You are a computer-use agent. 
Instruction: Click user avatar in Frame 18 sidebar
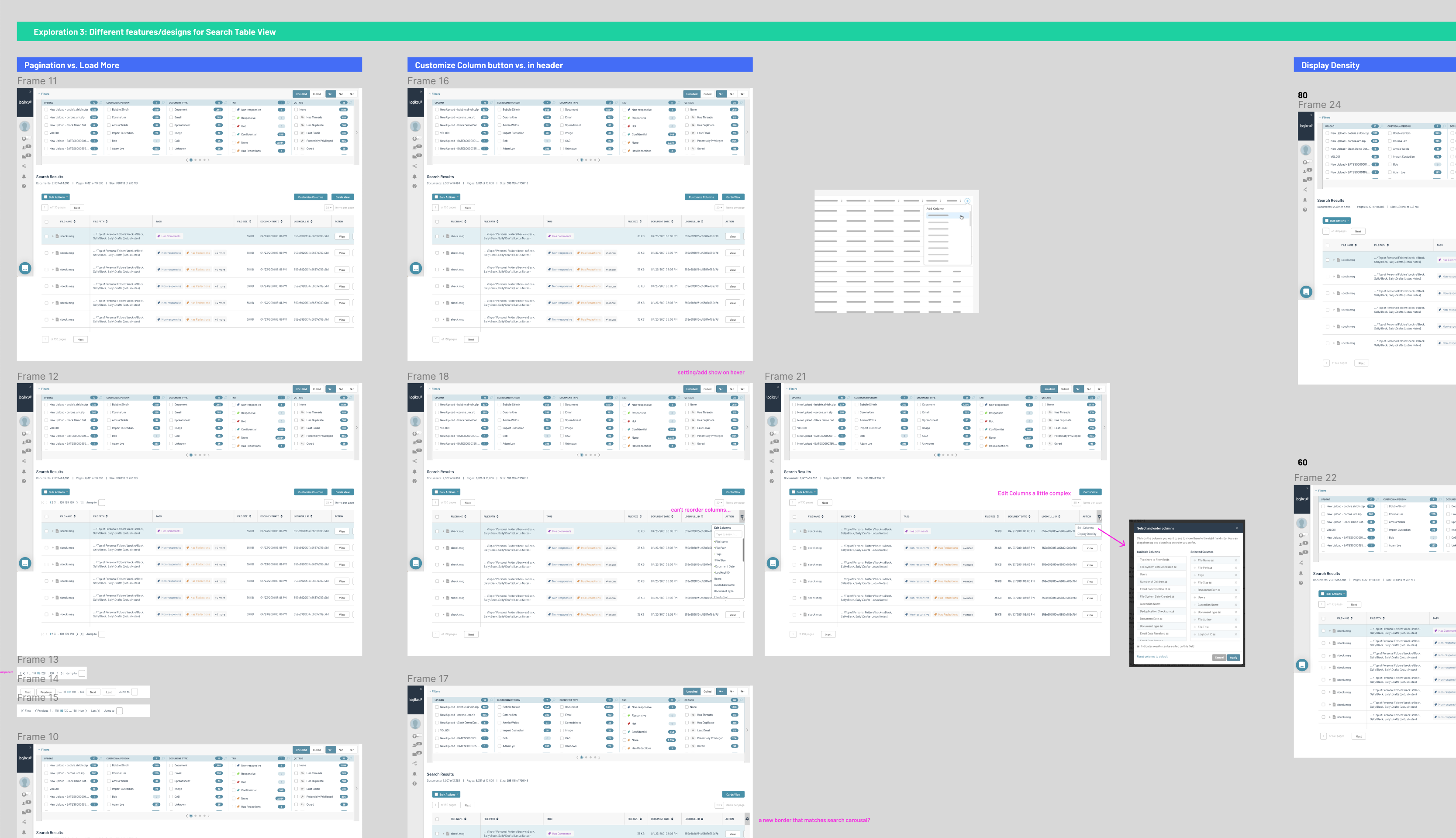[415, 421]
